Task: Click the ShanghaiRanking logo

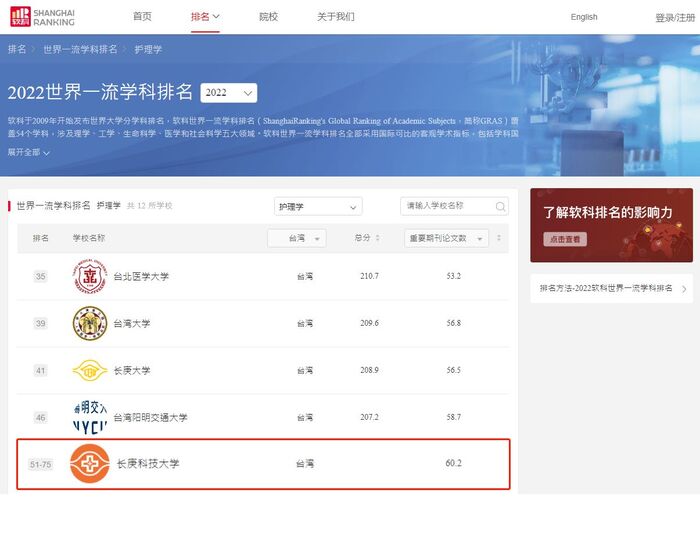Action: 42,17
